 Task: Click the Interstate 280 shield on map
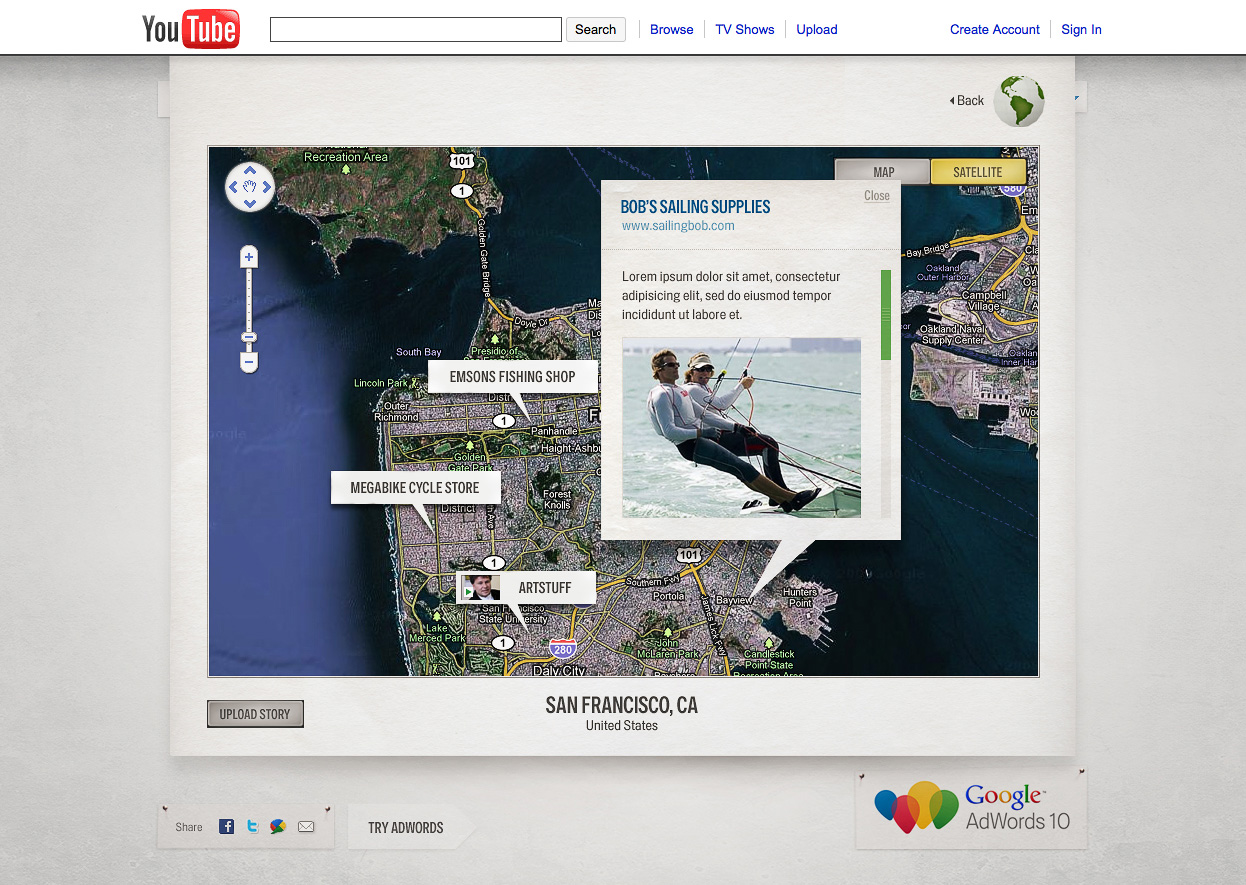coord(563,649)
